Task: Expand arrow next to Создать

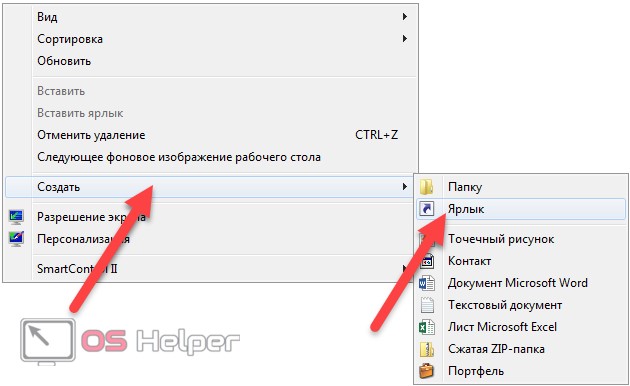Action: pos(405,187)
